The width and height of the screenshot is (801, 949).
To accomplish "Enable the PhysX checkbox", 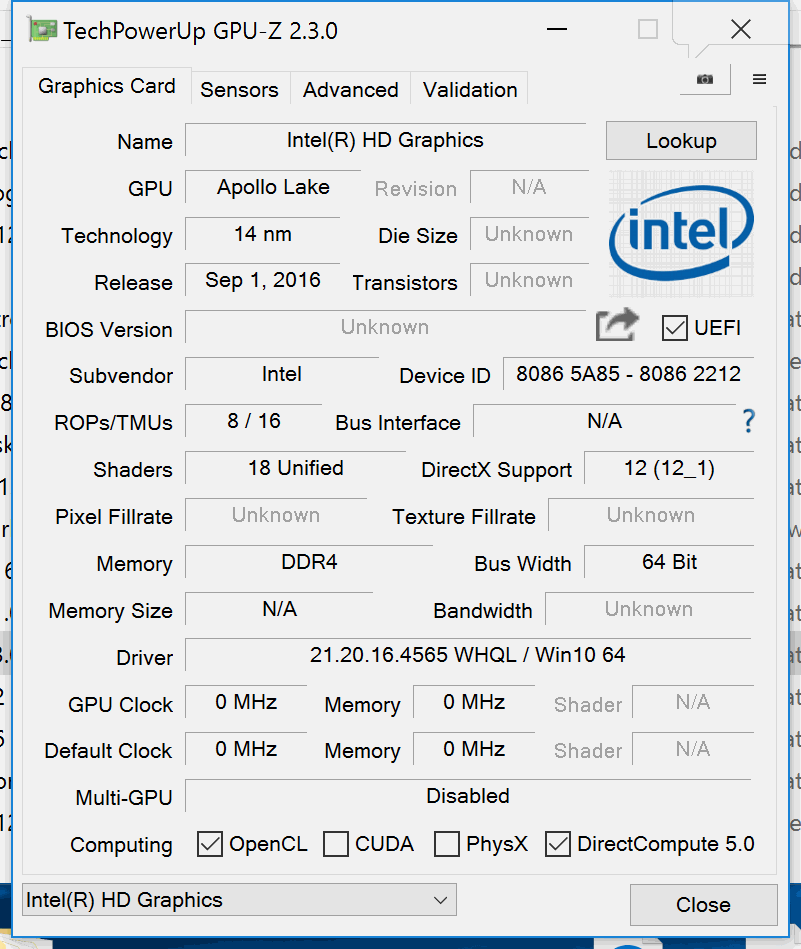I will tap(447, 844).
